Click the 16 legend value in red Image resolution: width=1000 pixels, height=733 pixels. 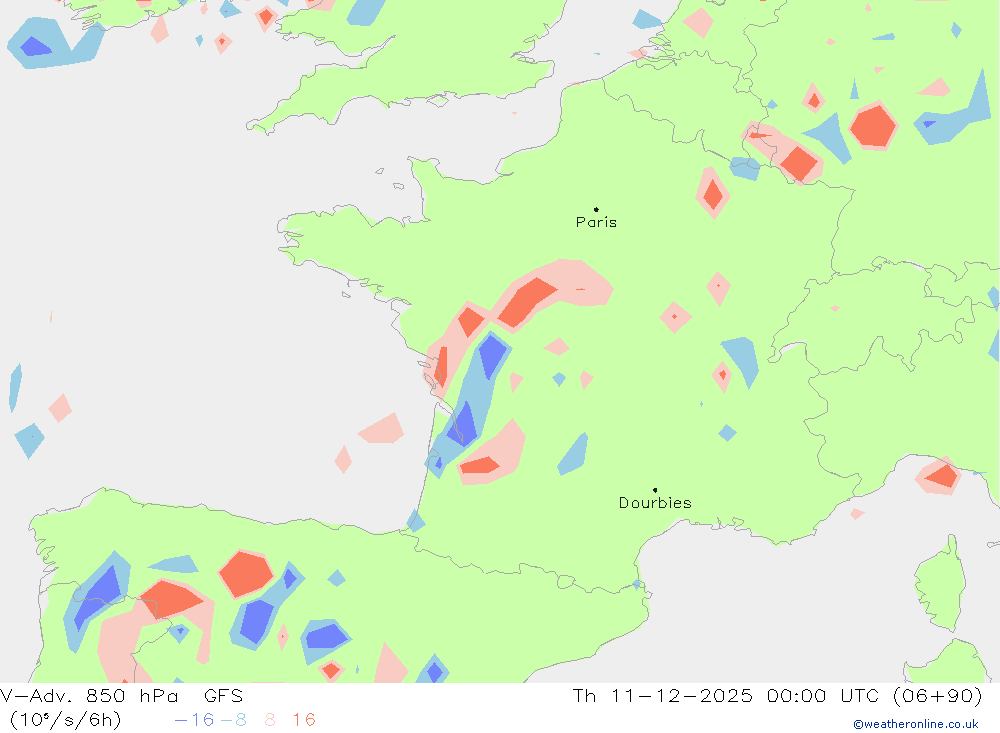pyautogui.click(x=304, y=720)
